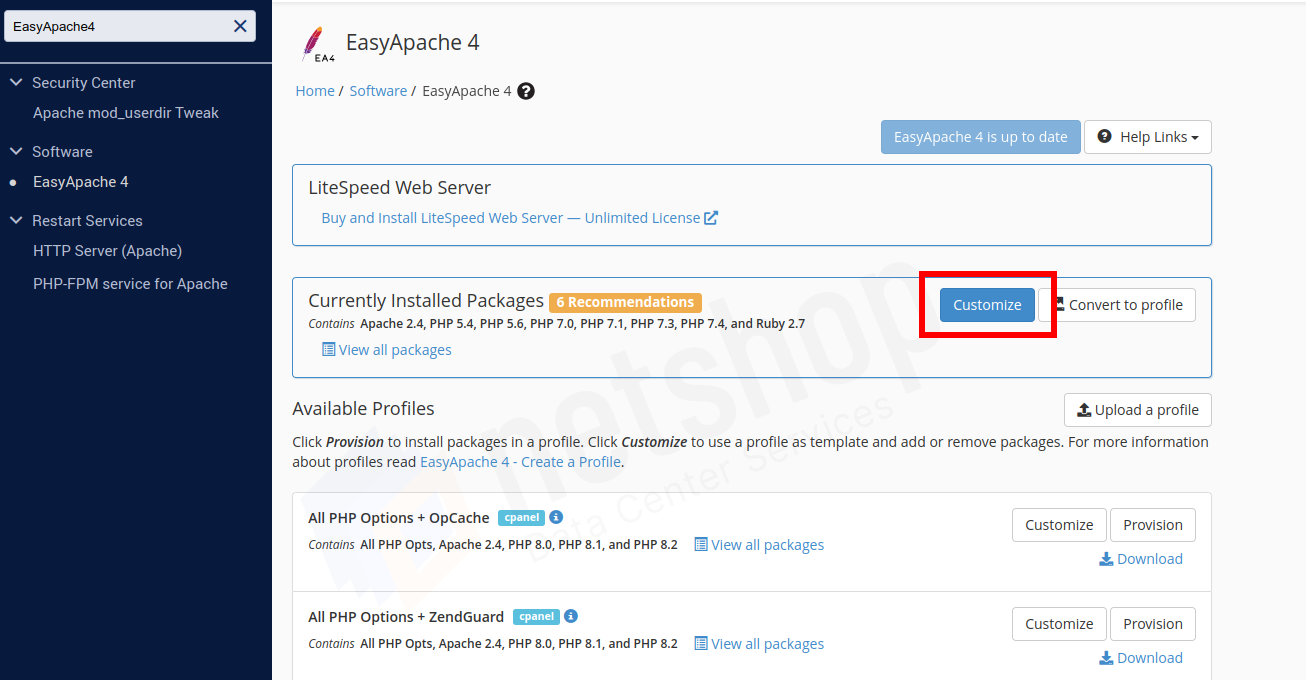Screen dimensions: 1306x680
Task: Collapse the Software section chevron
Action: point(15,152)
